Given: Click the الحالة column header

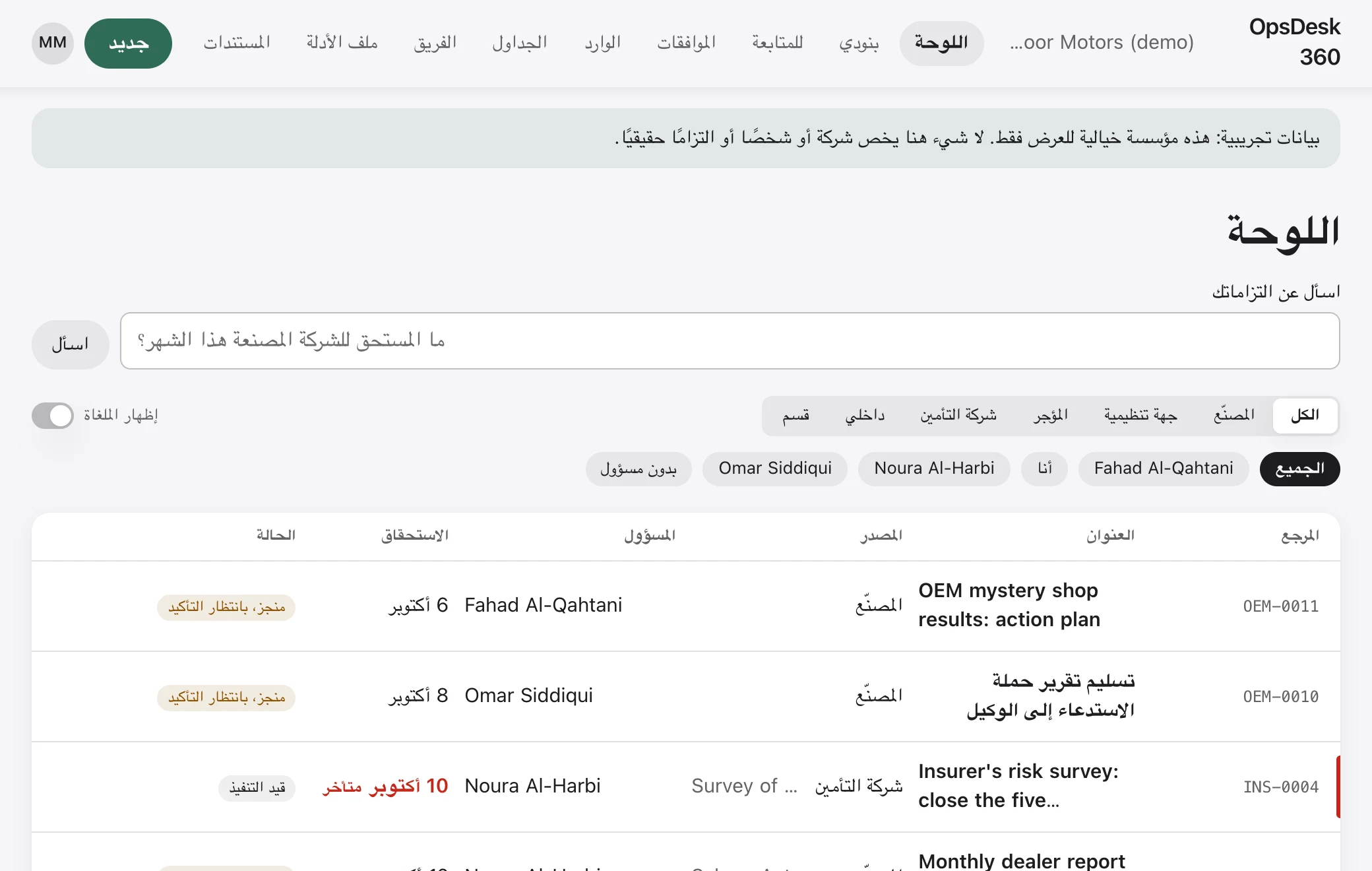Looking at the screenshot, I should pyautogui.click(x=276, y=536).
